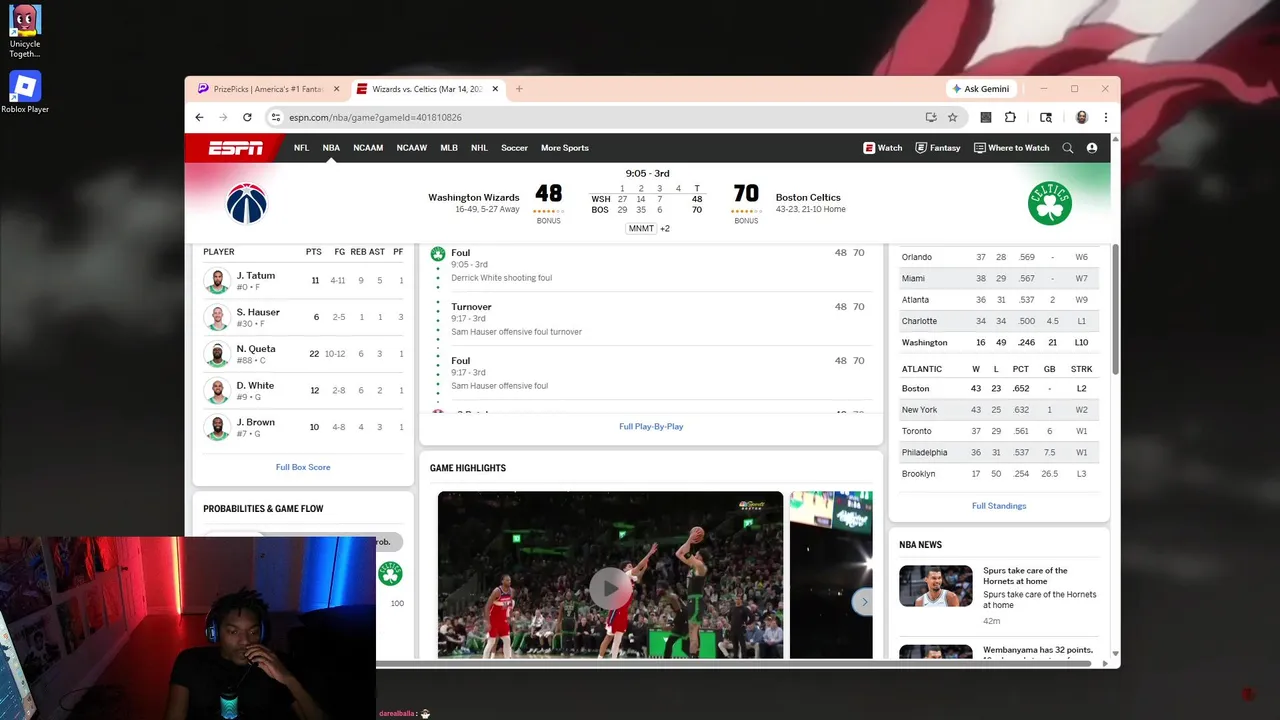Reload the page with the refresh icon
1280x720 pixels.
click(247, 117)
